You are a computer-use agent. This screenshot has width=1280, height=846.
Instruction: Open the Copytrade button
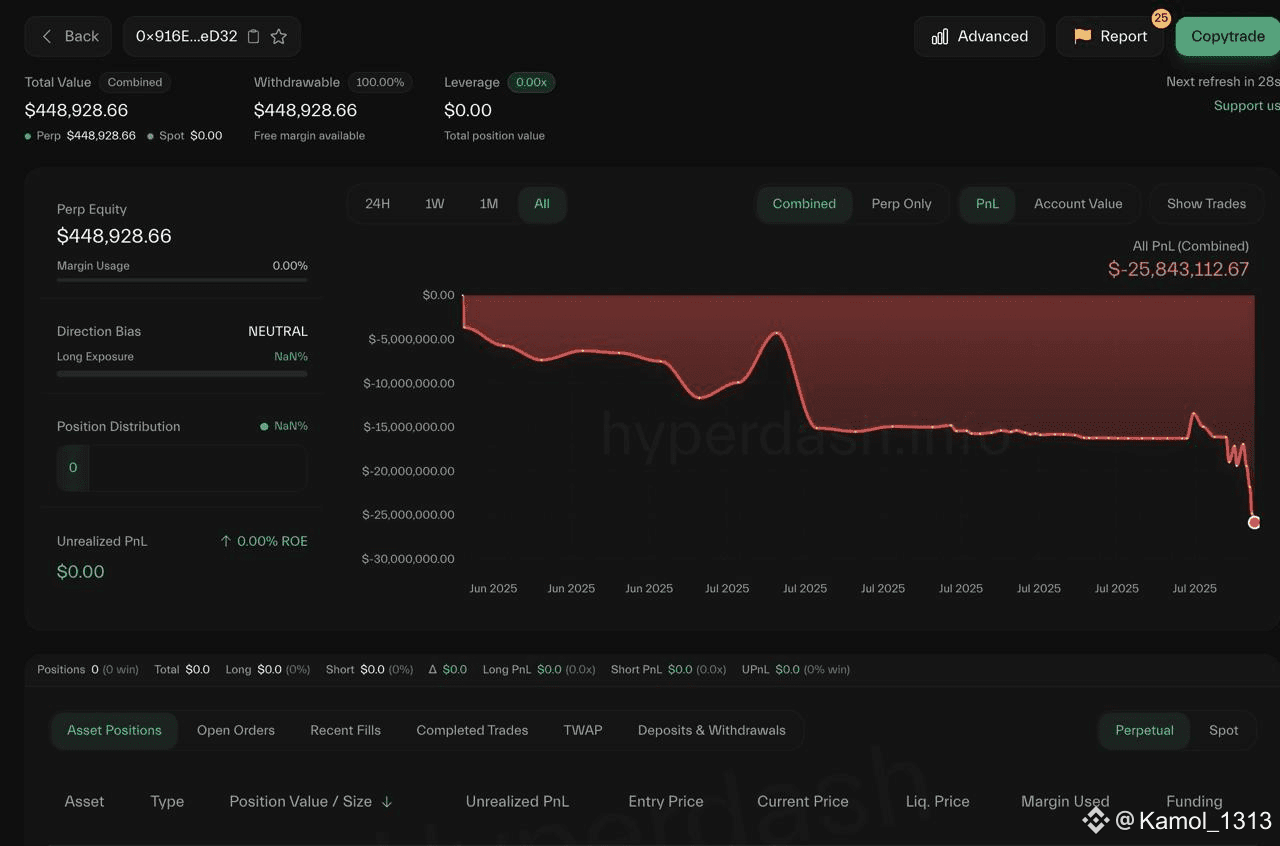[x=1228, y=36]
